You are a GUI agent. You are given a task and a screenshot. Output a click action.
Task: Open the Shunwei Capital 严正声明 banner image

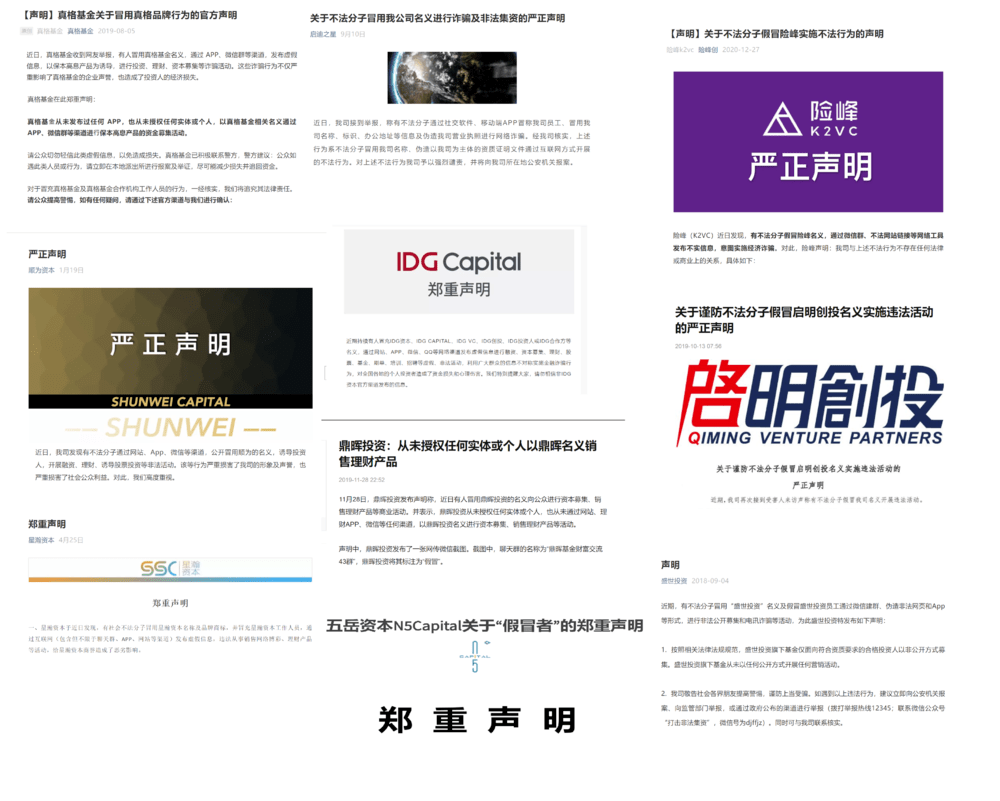(x=170, y=348)
